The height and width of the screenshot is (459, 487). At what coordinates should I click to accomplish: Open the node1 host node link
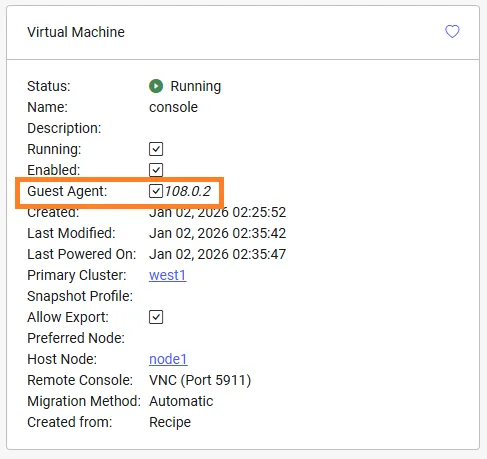point(168,359)
